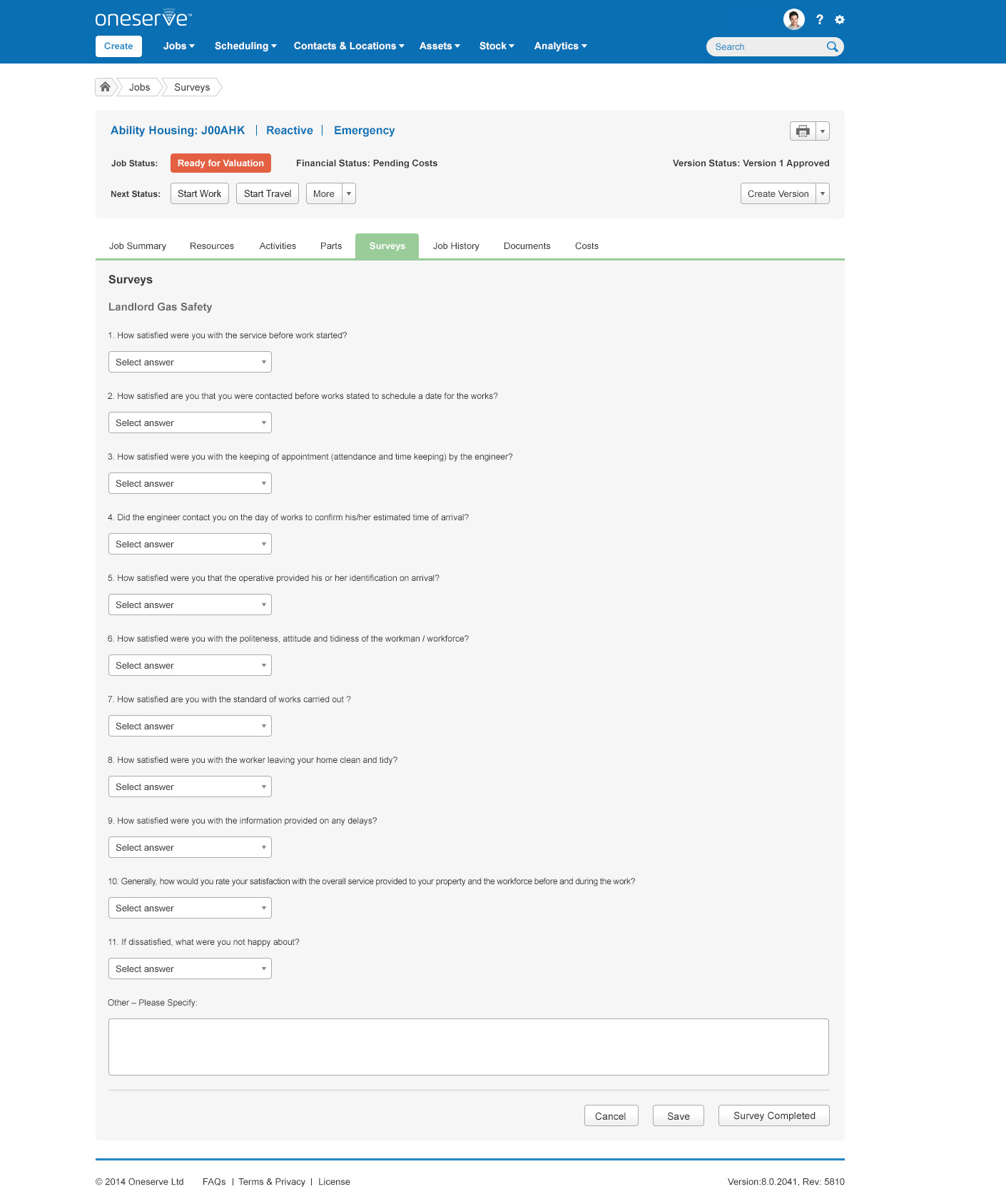The image size is (1006, 1204).
Task: Open the help question mark icon
Action: coord(820,20)
